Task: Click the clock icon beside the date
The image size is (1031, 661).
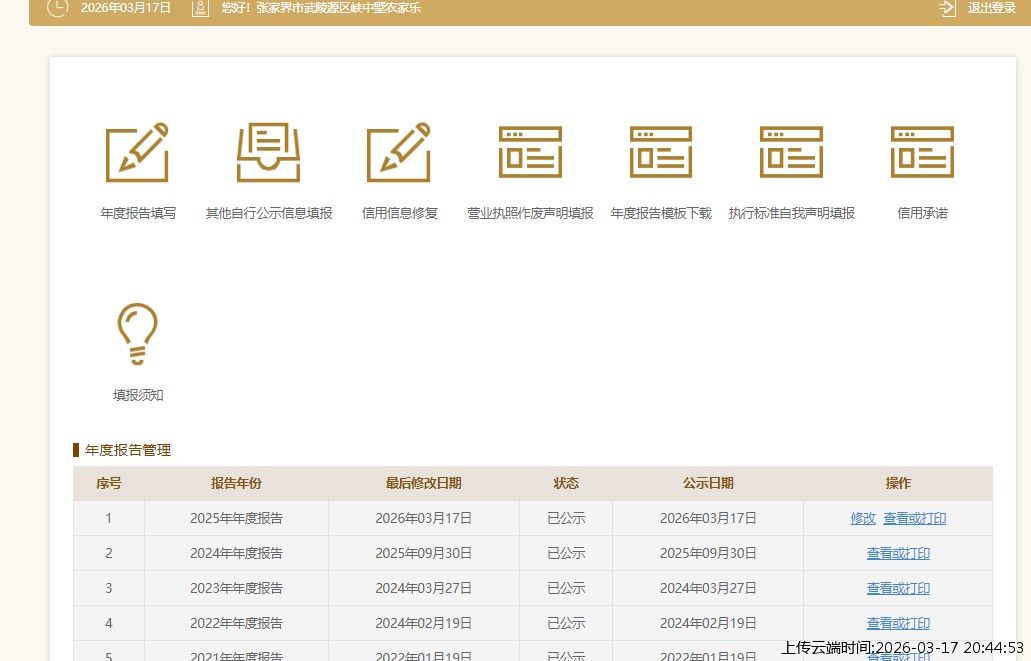Action: point(58,8)
